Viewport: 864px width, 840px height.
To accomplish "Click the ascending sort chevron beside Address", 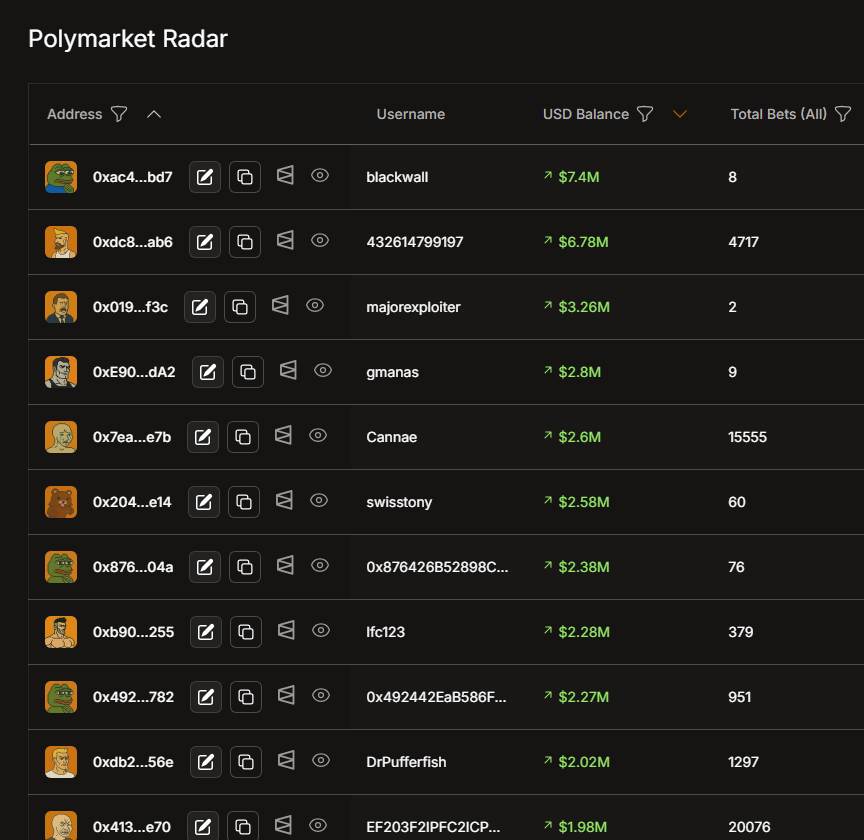I will pyautogui.click(x=154, y=114).
